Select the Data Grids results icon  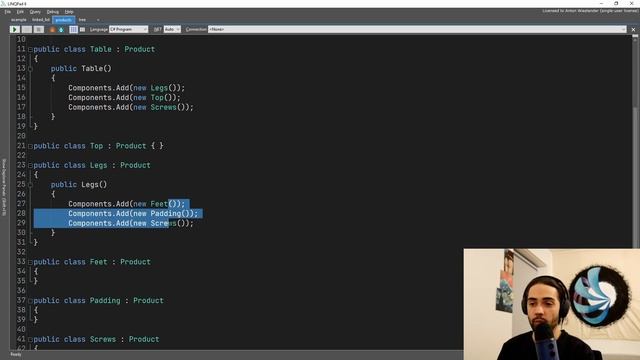point(82,29)
